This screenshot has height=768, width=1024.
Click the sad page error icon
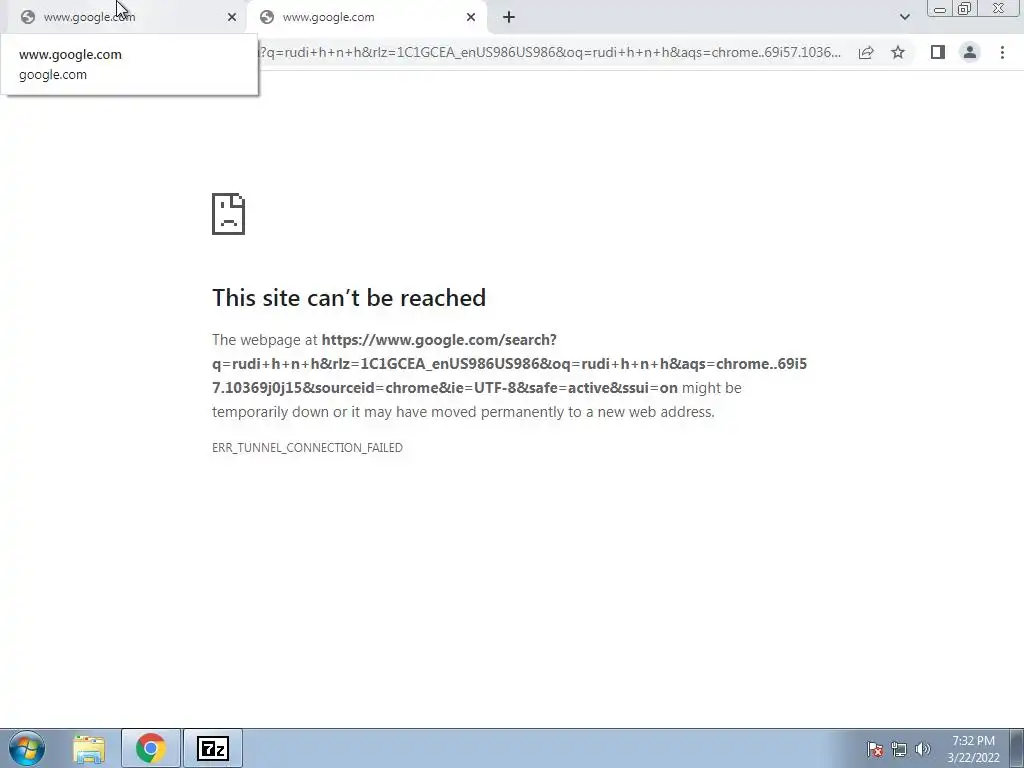229,214
